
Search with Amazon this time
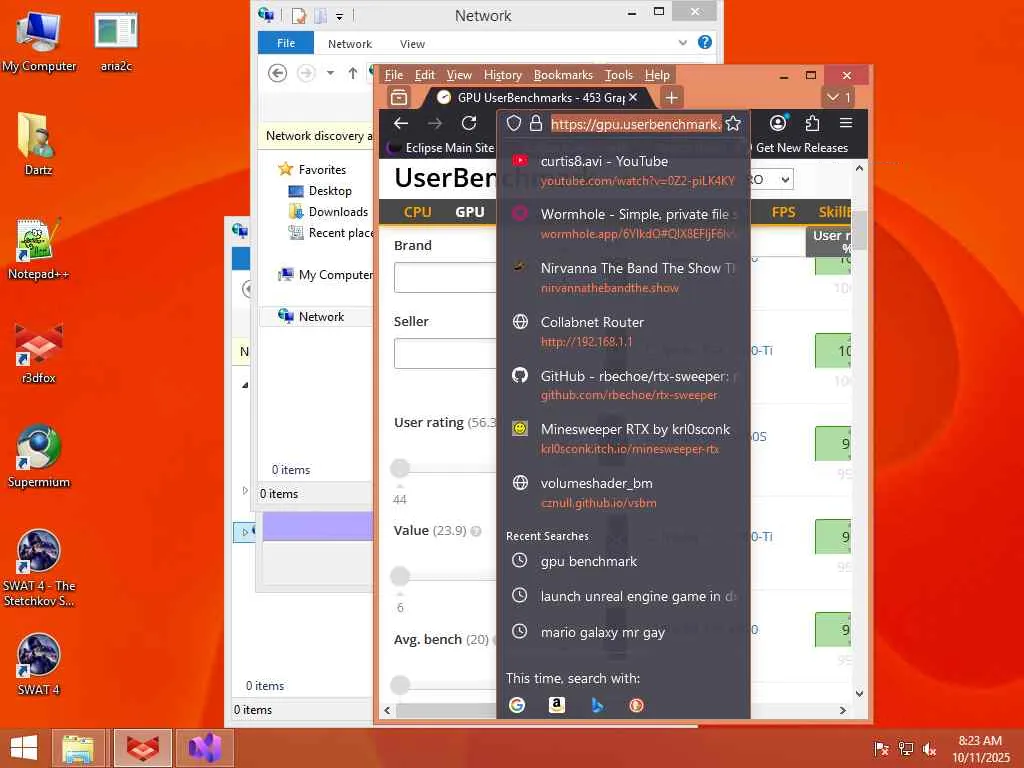556,705
